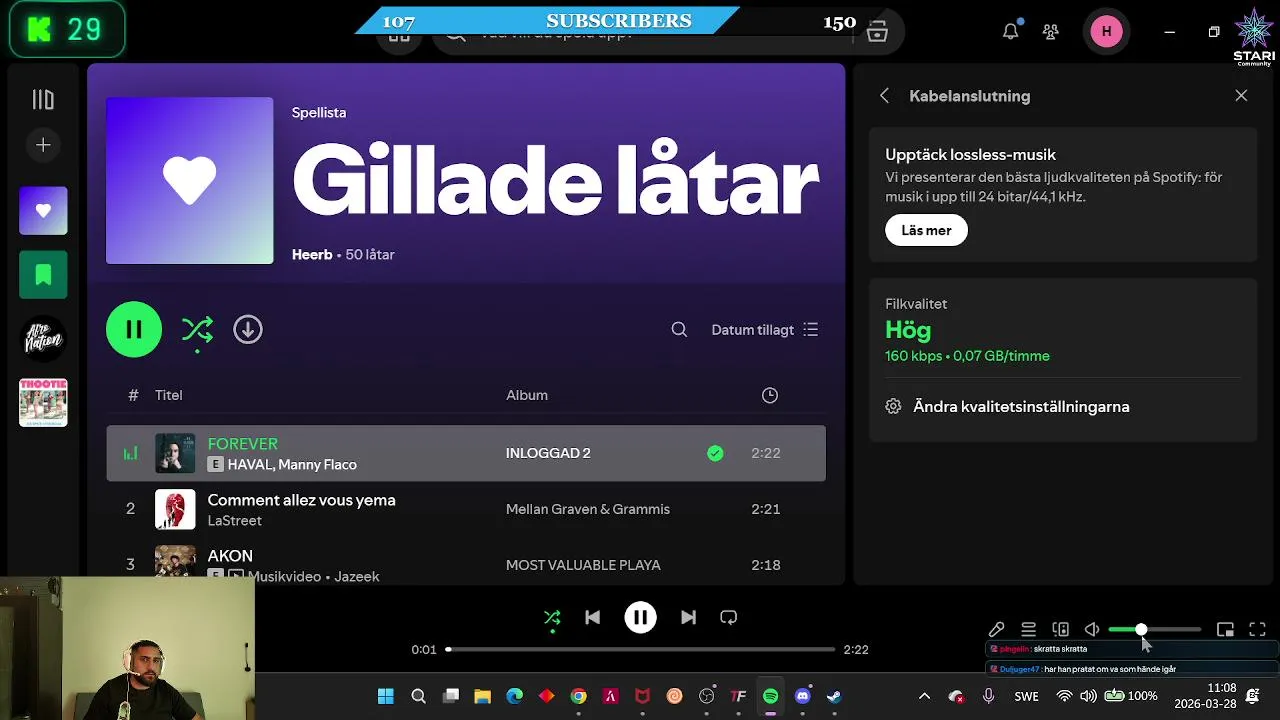This screenshot has height=720, width=1280.
Task: Open Liked Songs heart tile in sidebar
Action: pos(43,211)
